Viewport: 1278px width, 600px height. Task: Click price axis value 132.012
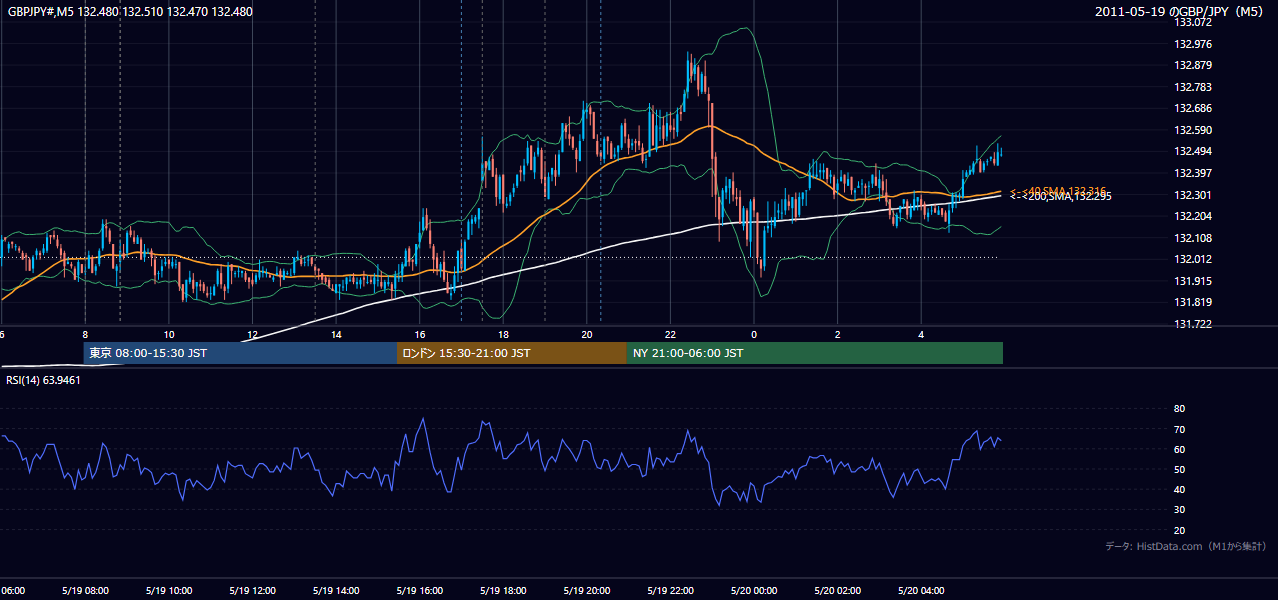(x=1192, y=260)
